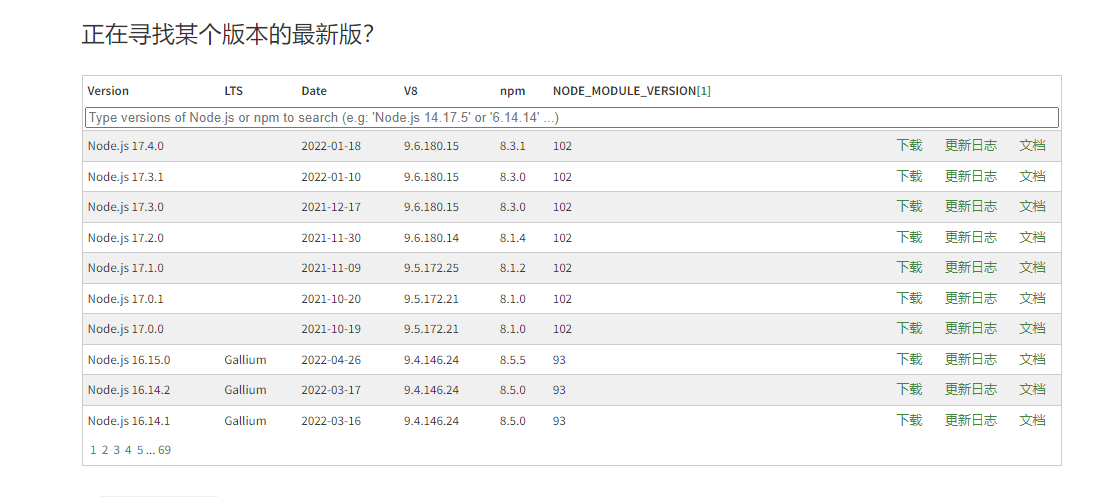Viewport: 1109px width, 497px height.
Task: Click 下载 for Node.js 17.0.0
Action: pos(909,328)
